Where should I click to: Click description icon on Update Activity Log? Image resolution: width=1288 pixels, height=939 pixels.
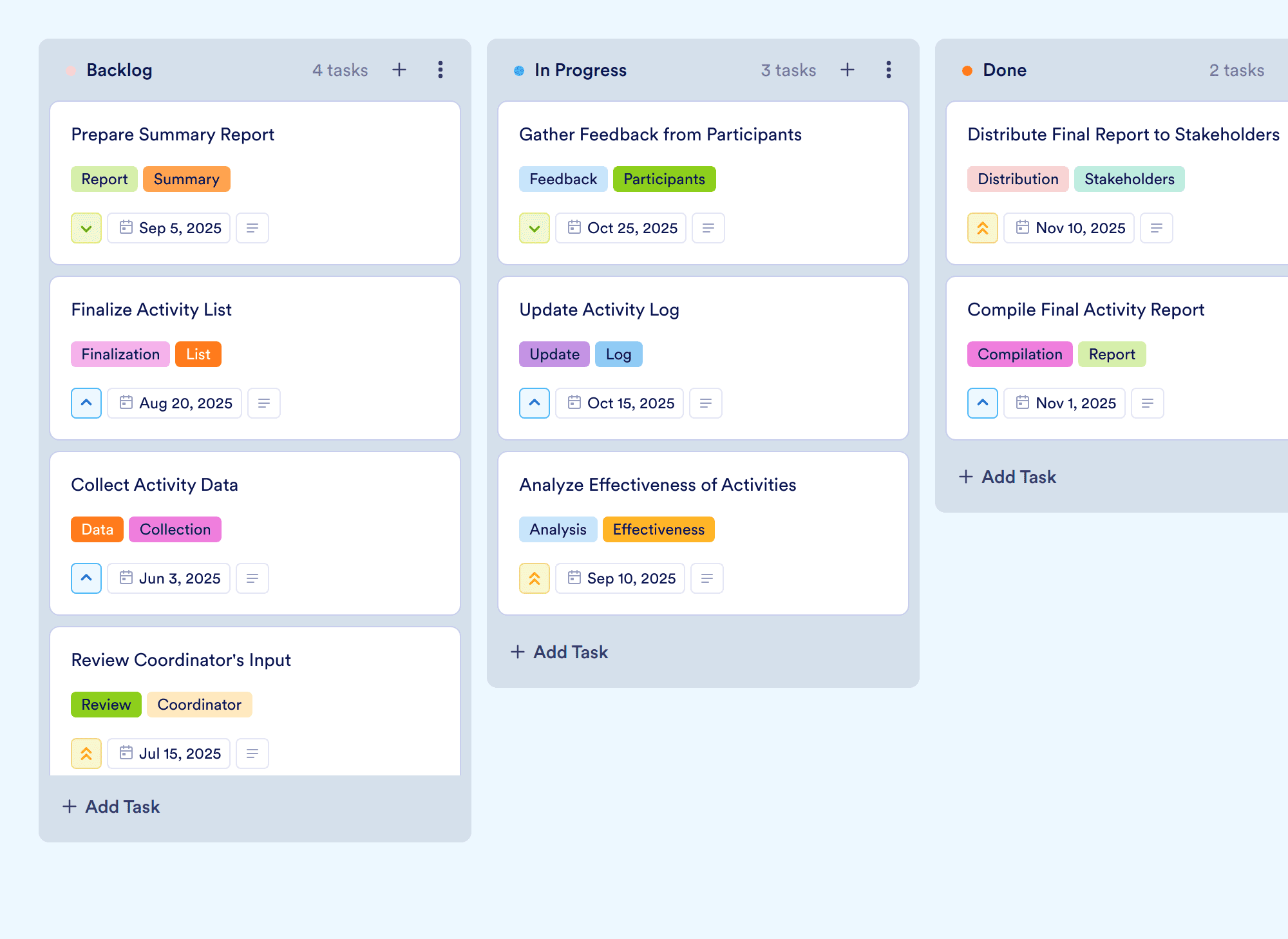tap(706, 403)
